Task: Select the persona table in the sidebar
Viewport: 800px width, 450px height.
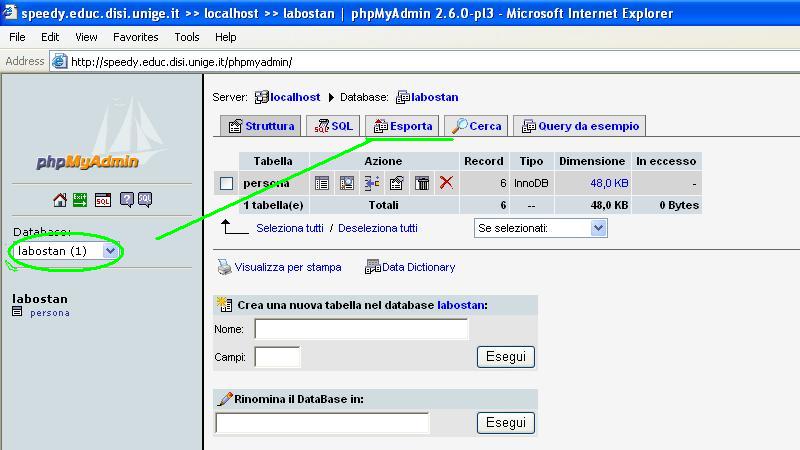Action: [x=50, y=313]
